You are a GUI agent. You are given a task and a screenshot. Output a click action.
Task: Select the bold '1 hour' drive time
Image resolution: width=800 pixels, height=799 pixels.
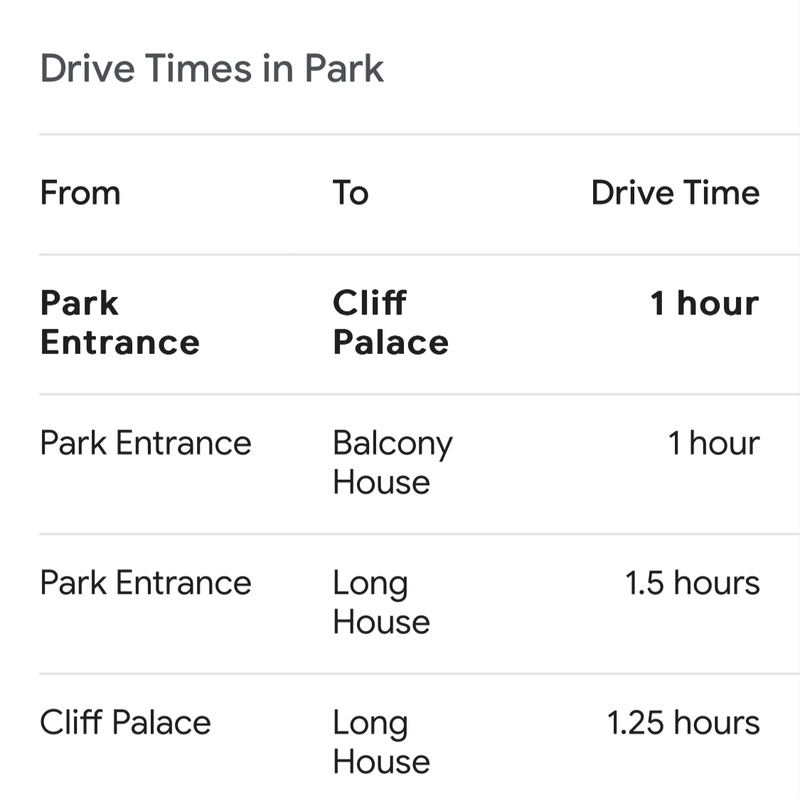(x=705, y=303)
